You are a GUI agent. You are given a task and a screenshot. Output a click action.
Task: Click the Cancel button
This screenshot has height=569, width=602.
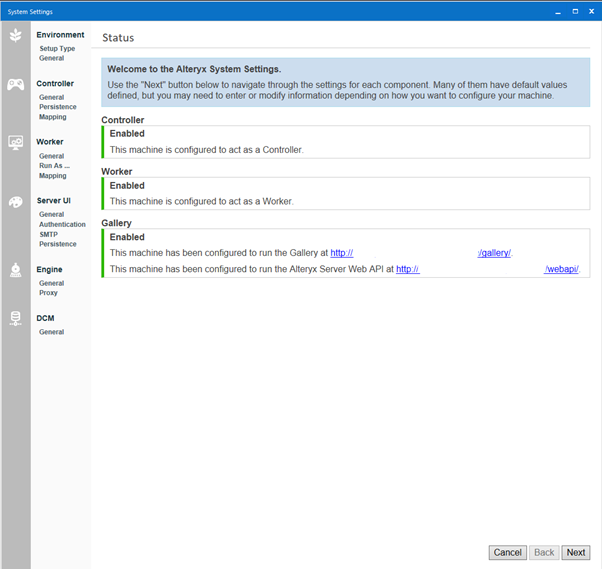click(508, 552)
